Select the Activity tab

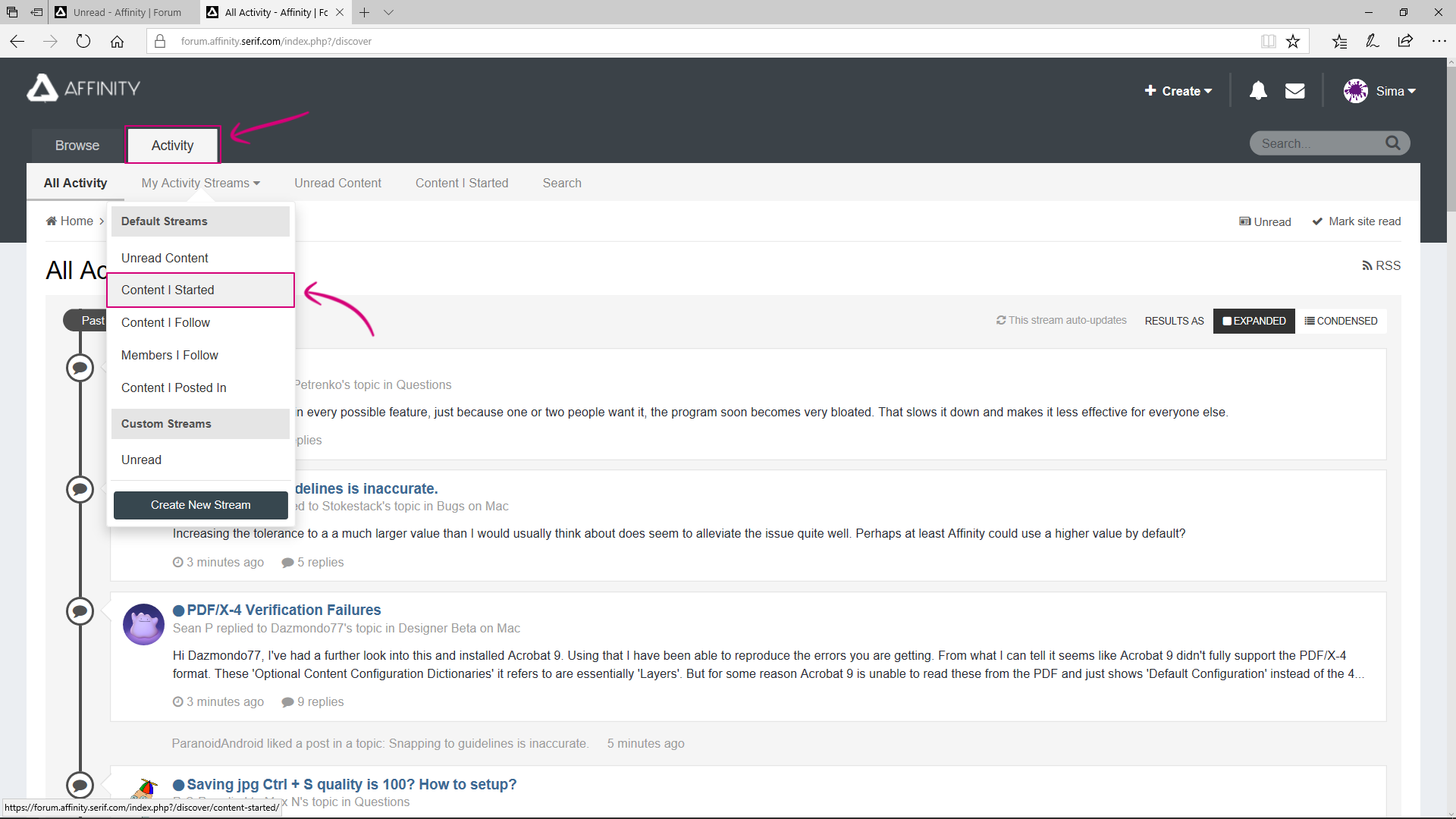(x=173, y=146)
